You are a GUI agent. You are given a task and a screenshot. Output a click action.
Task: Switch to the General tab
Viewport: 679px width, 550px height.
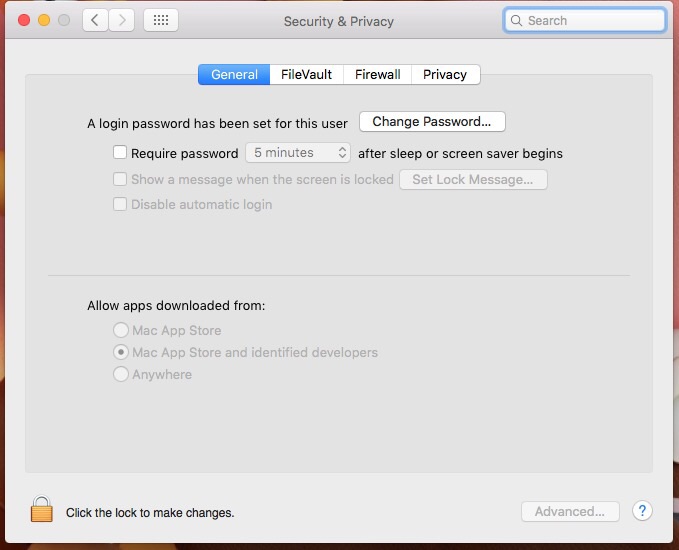tap(234, 74)
